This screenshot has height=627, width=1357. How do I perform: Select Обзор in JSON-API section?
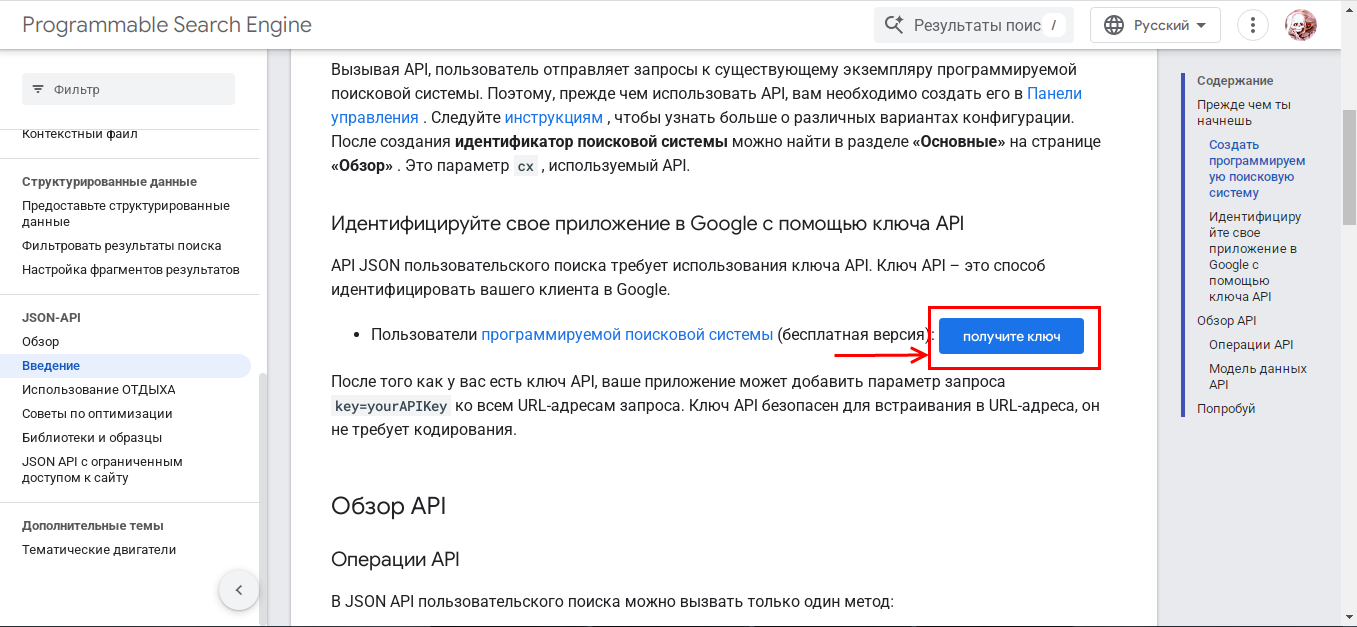click(41, 342)
